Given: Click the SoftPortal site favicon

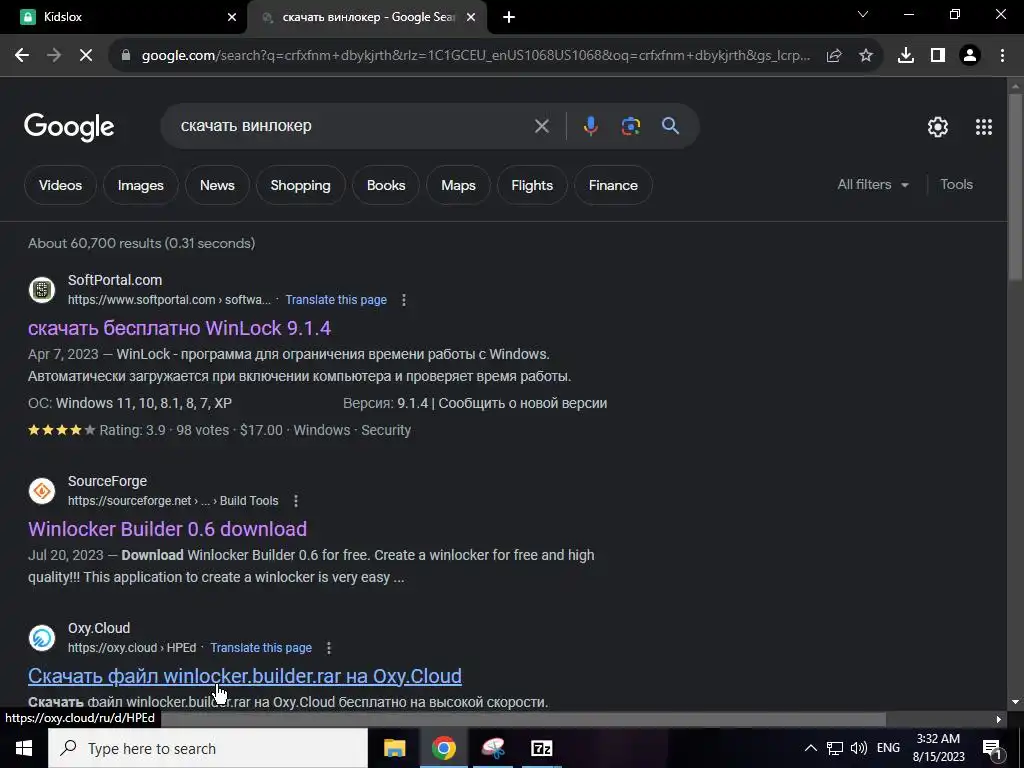Looking at the screenshot, I should (x=42, y=289).
